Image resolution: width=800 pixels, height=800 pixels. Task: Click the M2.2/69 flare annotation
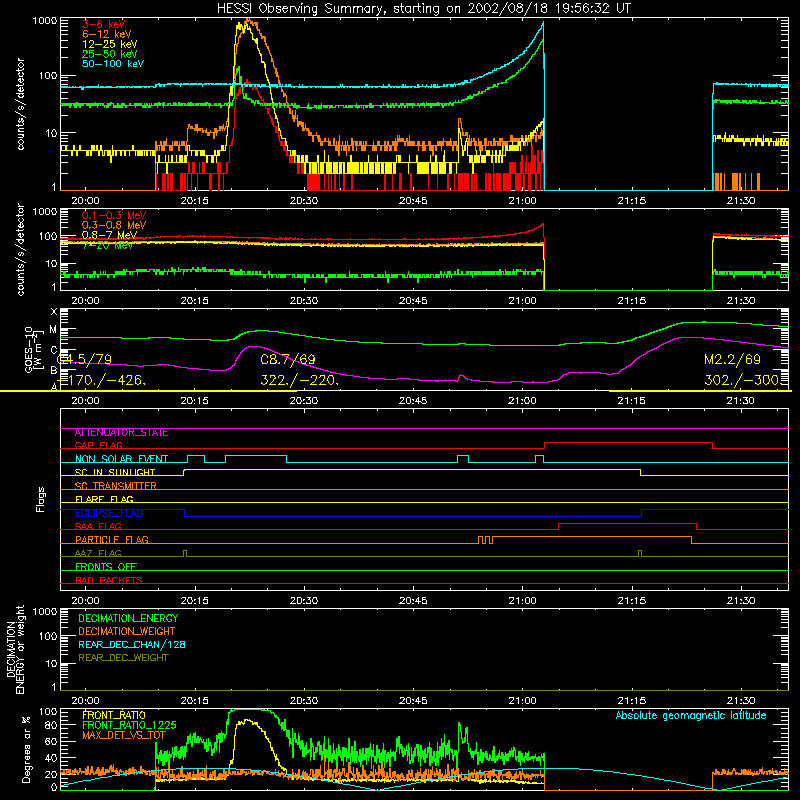[732, 359]
